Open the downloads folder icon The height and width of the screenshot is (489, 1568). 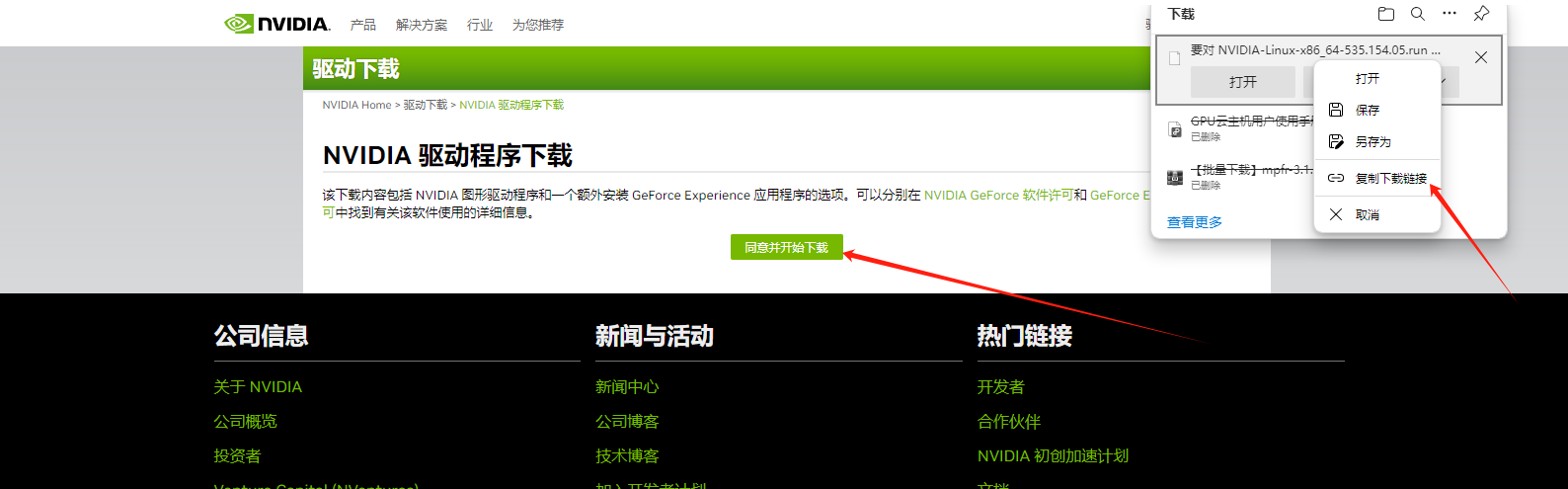[x=1386, y=14]
